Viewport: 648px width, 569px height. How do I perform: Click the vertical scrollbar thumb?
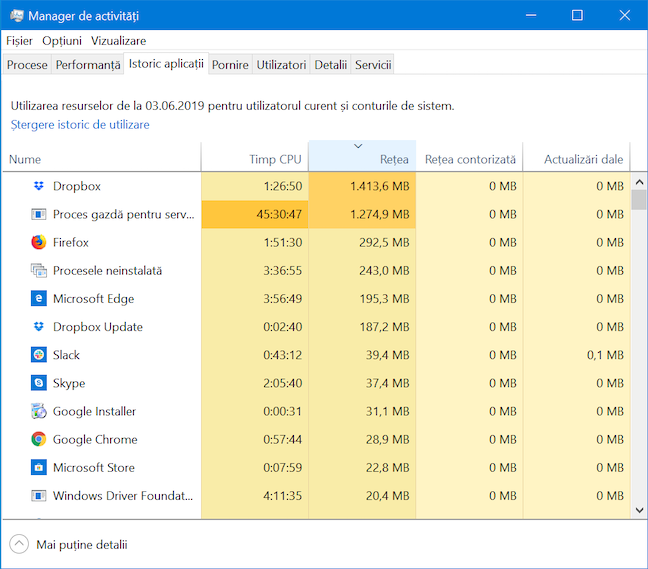639,200
